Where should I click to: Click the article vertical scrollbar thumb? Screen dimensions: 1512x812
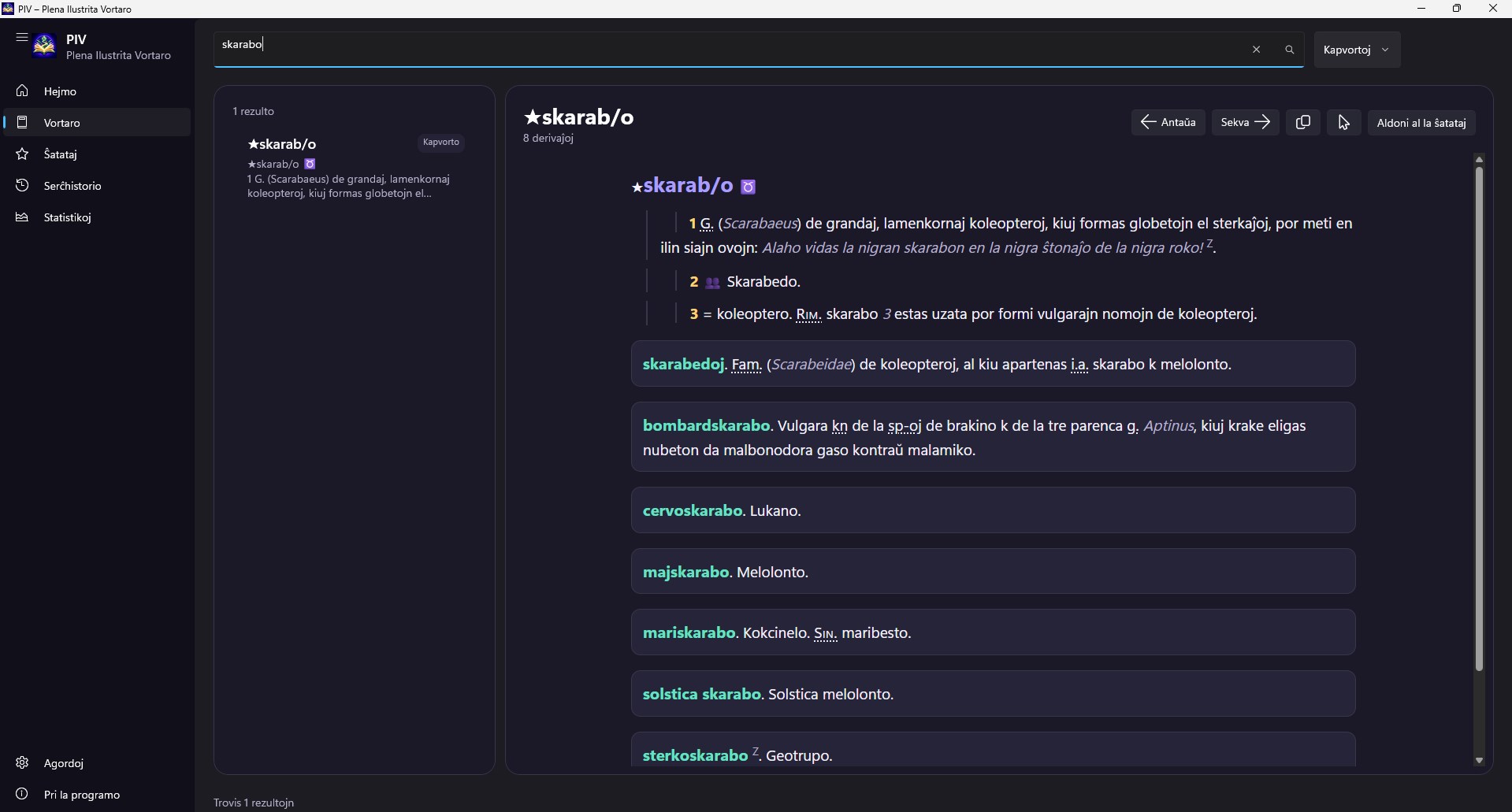point(1479,418)
